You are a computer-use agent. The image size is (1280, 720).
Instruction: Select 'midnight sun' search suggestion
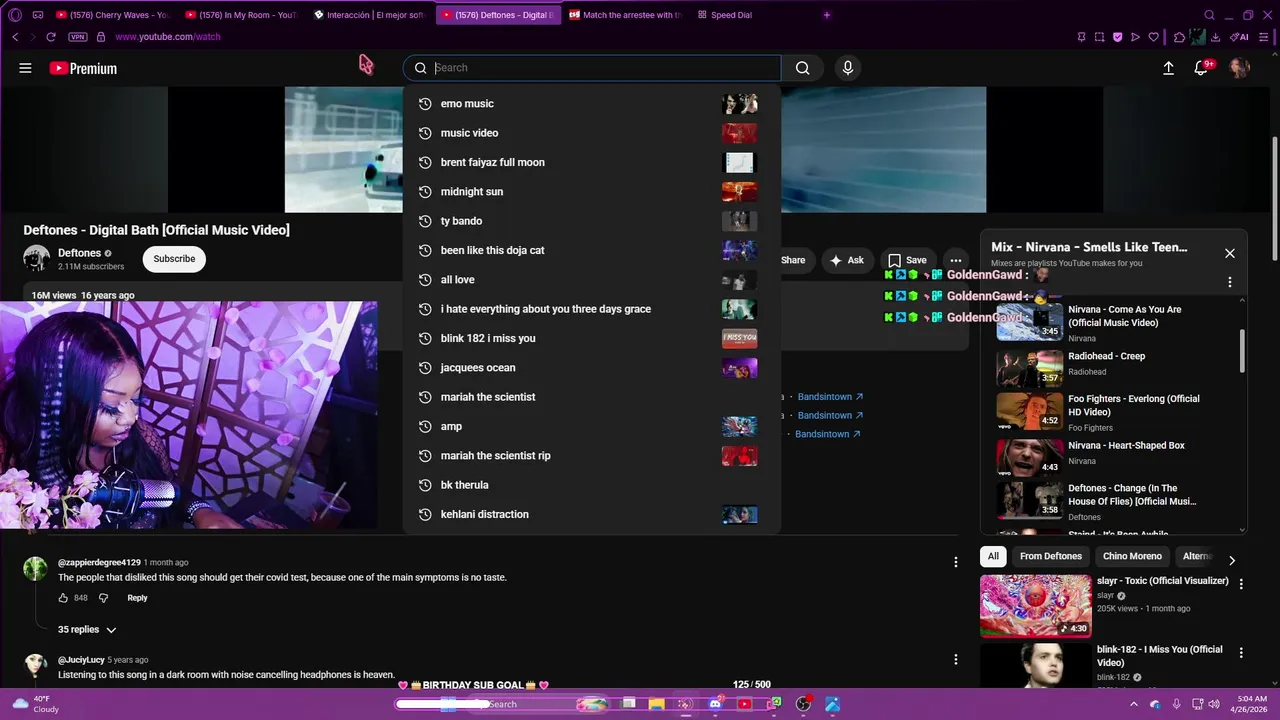[x=591, y=192]
